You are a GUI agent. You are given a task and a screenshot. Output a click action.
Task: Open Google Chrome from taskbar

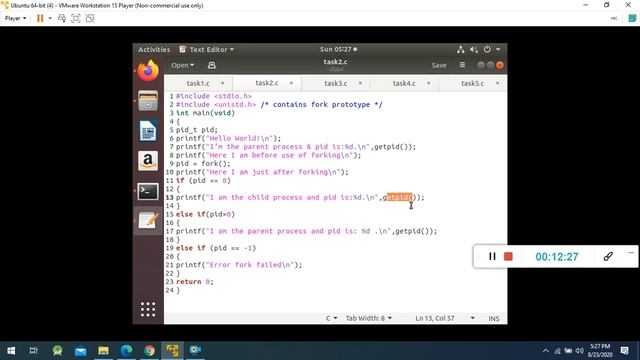coord(149,351)
